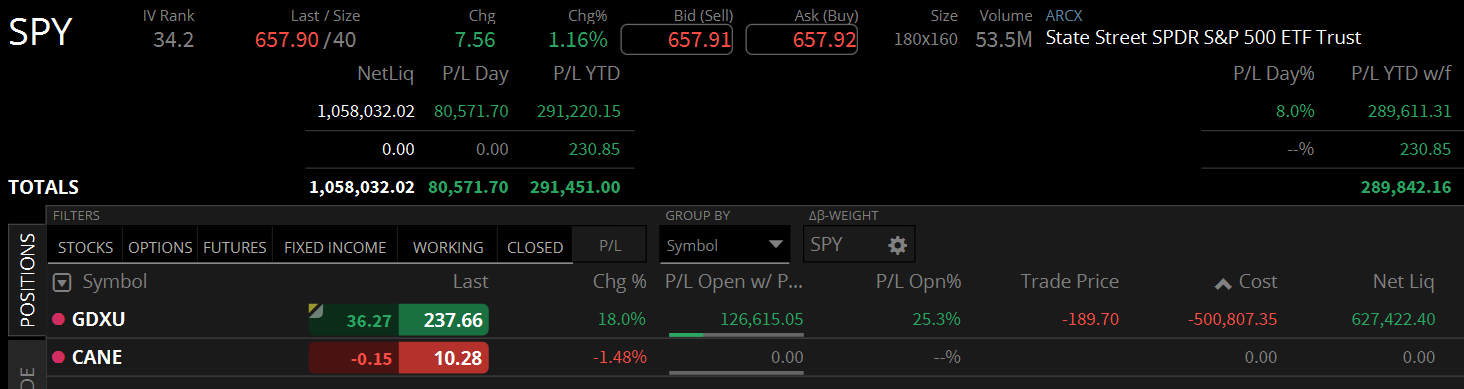Click the red dot beside CANE
This screenshot has height=389, width=1464.
click(58, 357)
